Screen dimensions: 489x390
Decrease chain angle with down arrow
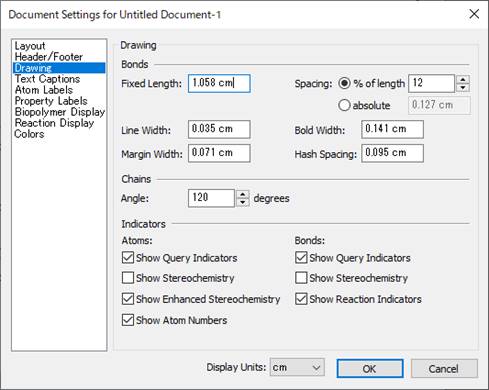(243, 202)
